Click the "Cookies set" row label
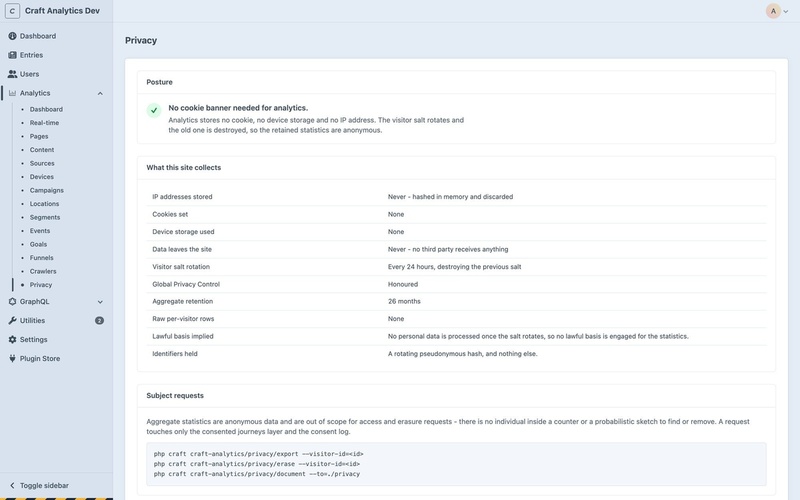The height and width of the screenshot is (500, 800). coord(170,214)
